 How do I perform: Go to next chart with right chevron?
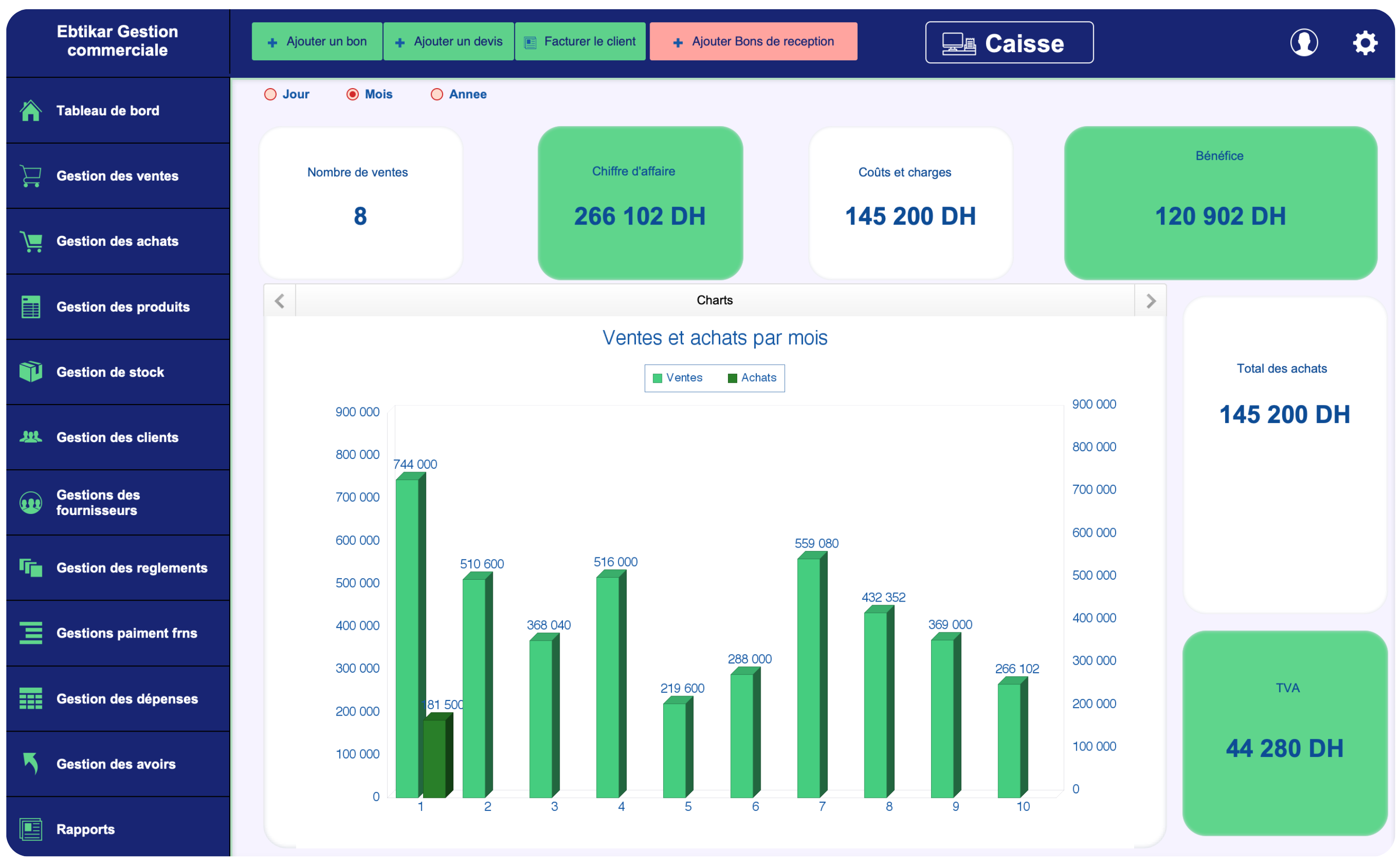coord(1151,300)
